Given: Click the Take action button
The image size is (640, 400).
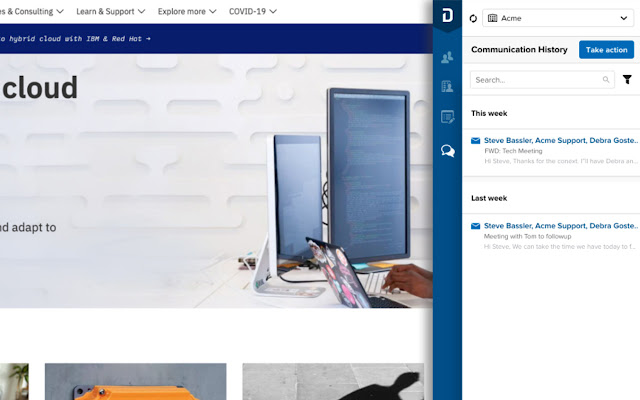Looking at the screenshot, I should pyautogui.click(x=606, y=50).
